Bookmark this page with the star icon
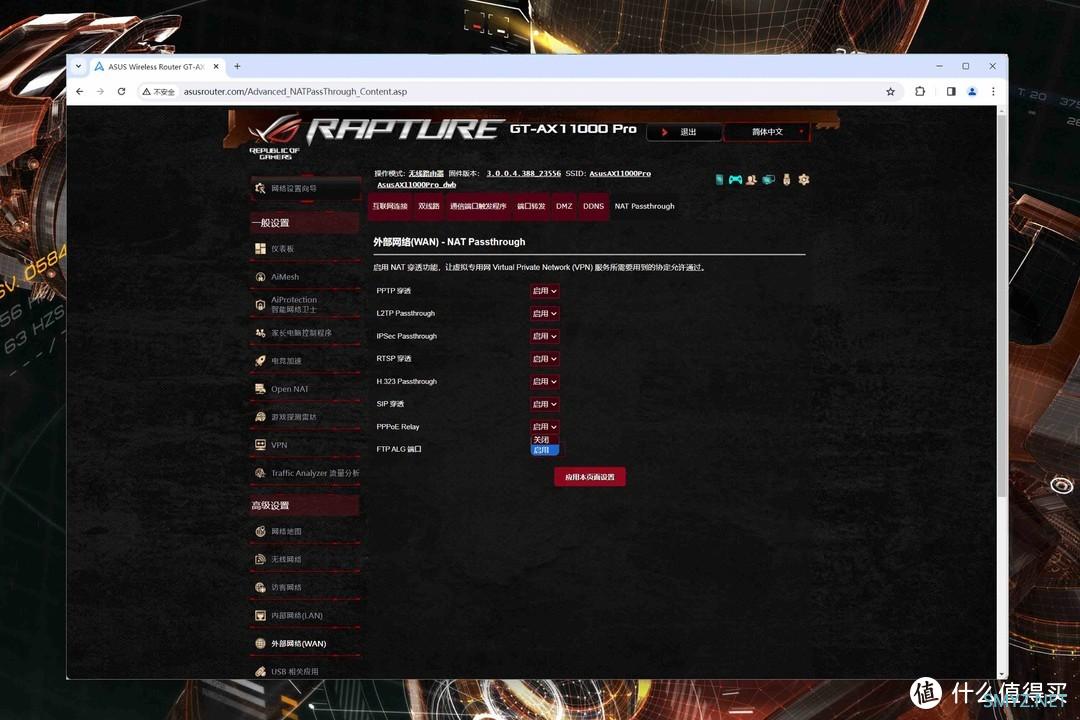Image resolution: width=1080 pixels, height=720 pixels. click(x=891, y=92)
